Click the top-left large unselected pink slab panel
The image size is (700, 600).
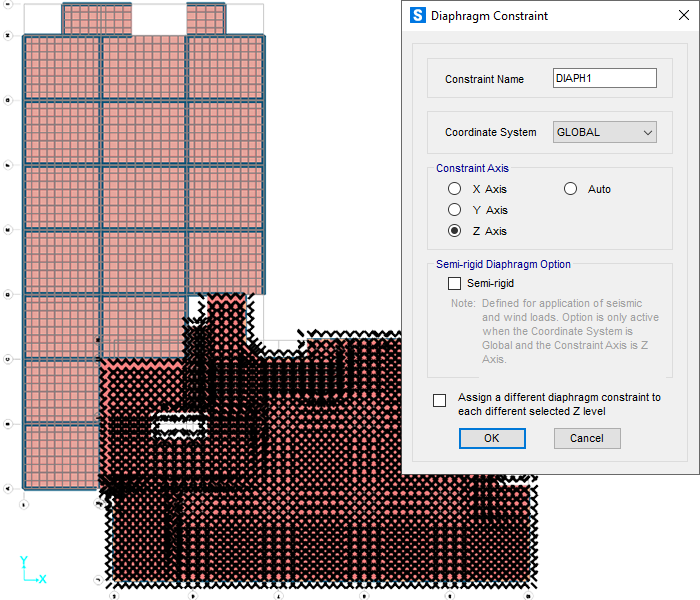pyautogui.click(x=60, y=67)
